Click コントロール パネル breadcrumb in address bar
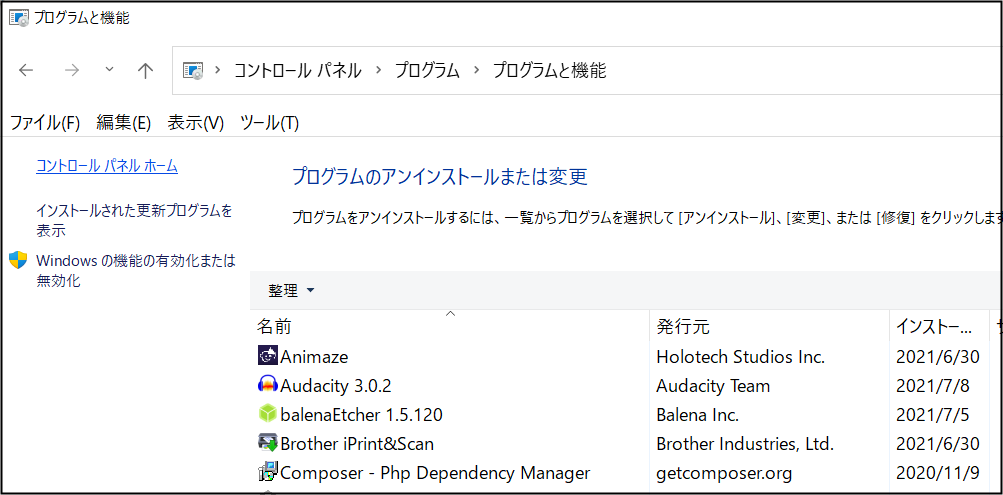Screen dimensions: 1003x495 click(297, 70)
